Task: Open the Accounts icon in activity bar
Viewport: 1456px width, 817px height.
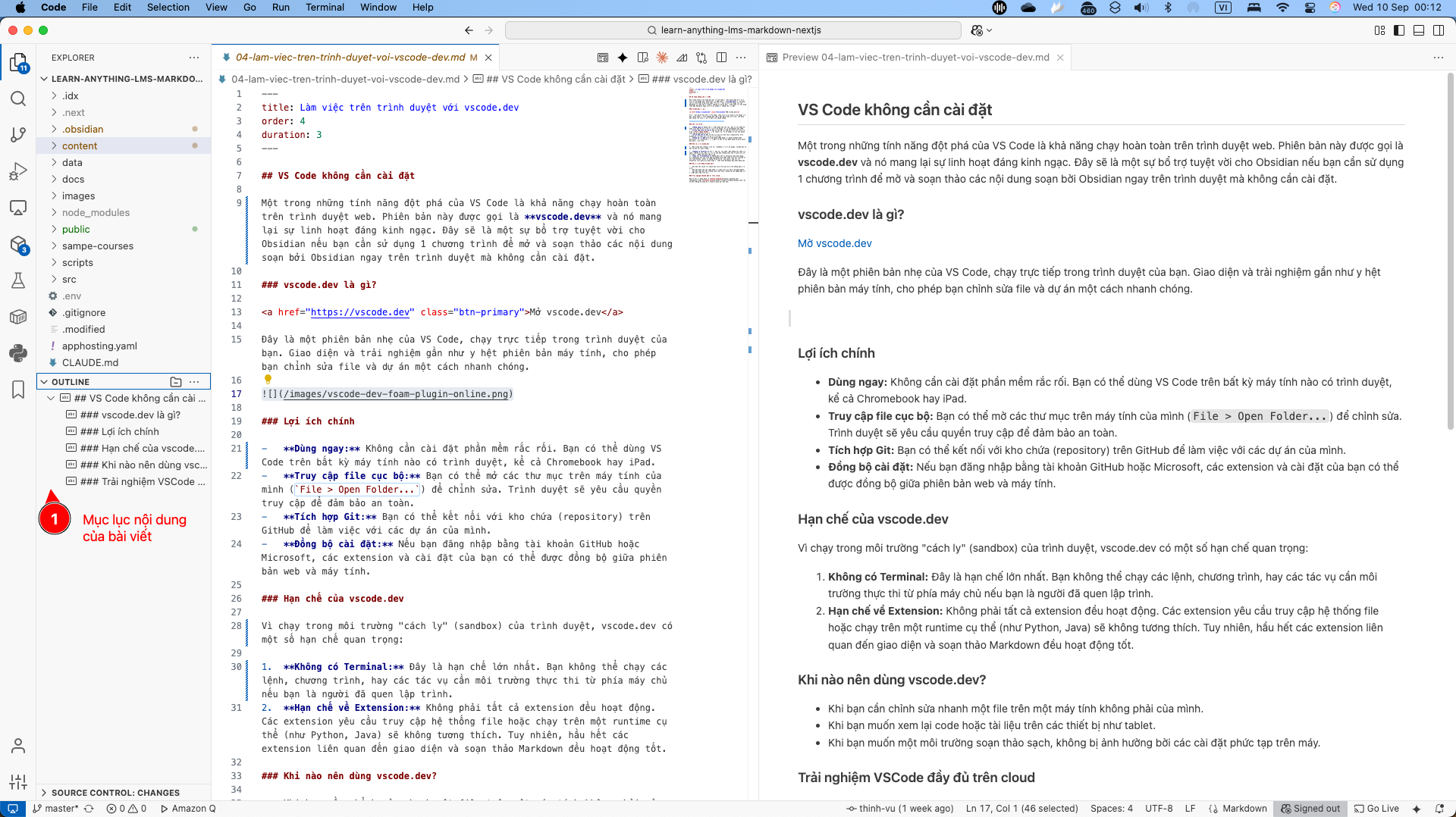Action: (x=18, y=746)
